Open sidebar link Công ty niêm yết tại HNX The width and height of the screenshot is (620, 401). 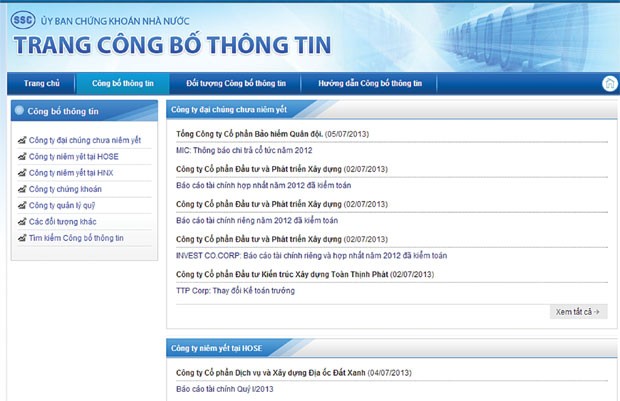pos(71,173)
